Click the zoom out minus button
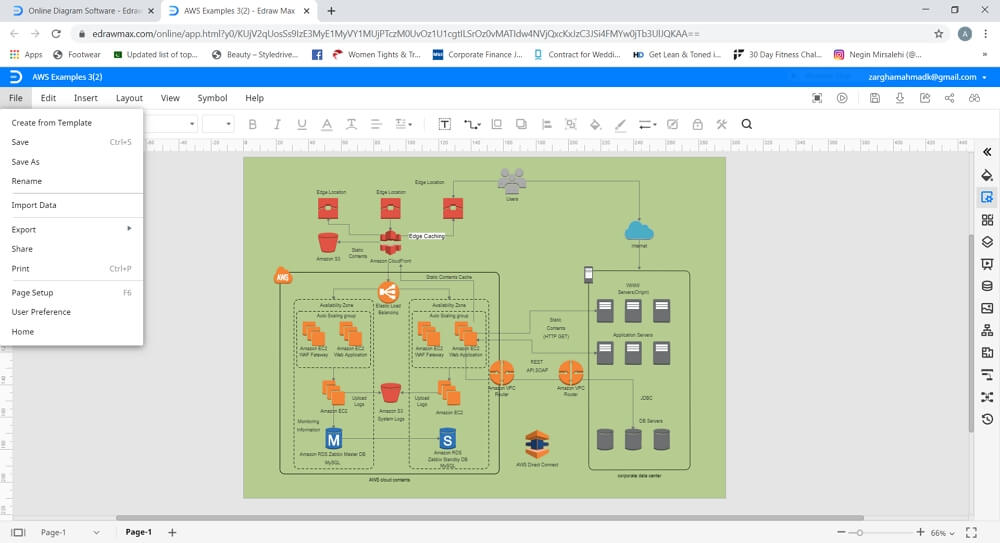The width and height of the screenshot is (1000, 543). click(x=841, y=532)
